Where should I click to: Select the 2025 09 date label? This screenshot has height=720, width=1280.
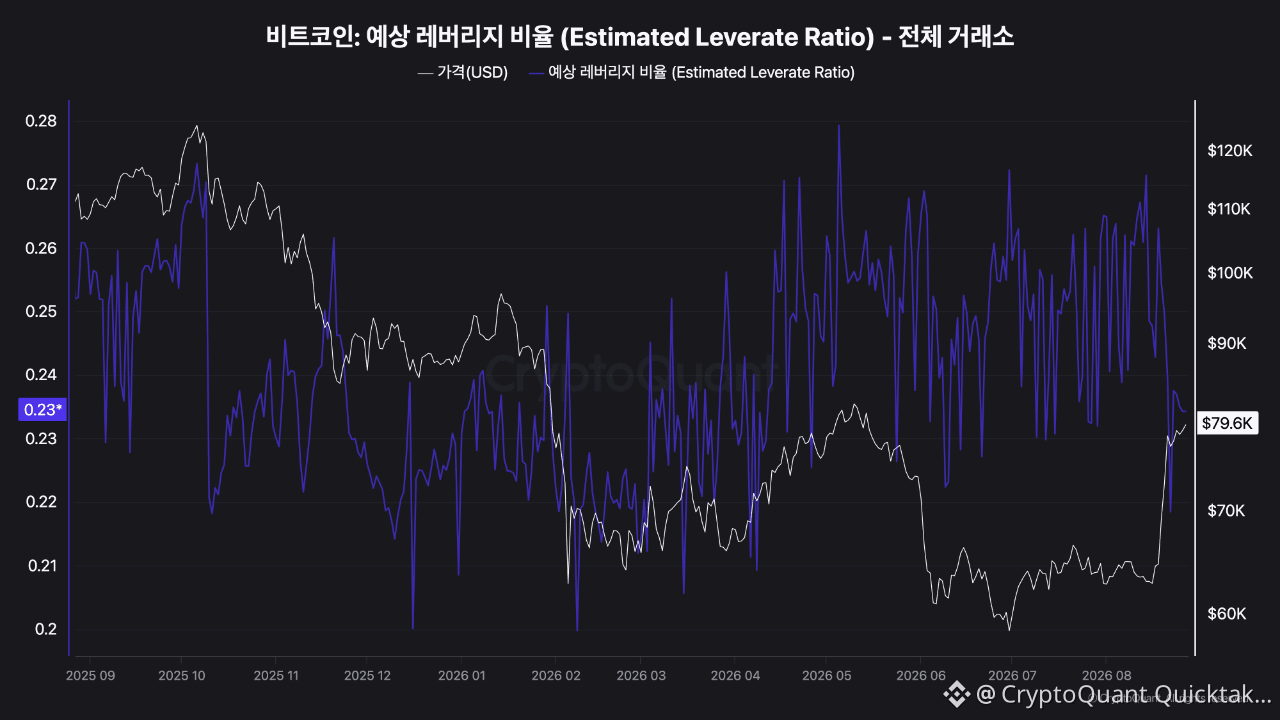pyautogui.click(x=90, y=676)
